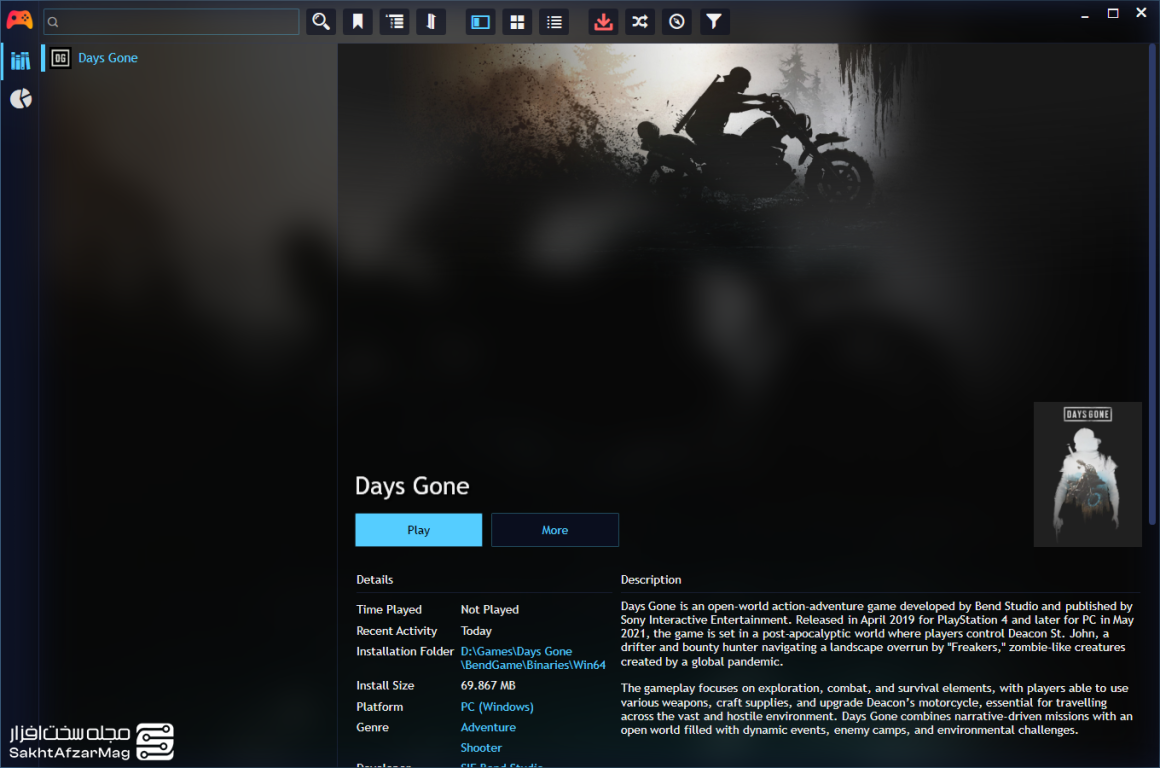Screen dimensions: 1160x768
Task: Switch to the Grid view layout
Action: pos(517,21)
